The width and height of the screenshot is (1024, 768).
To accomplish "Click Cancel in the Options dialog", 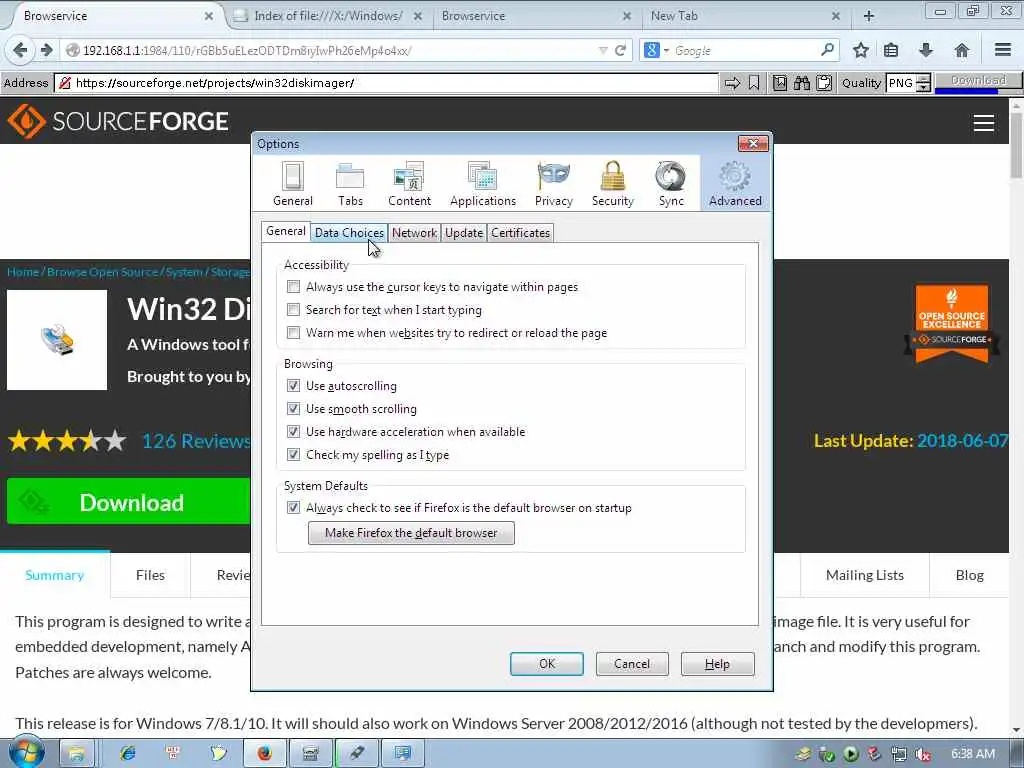I will [632, 664].
